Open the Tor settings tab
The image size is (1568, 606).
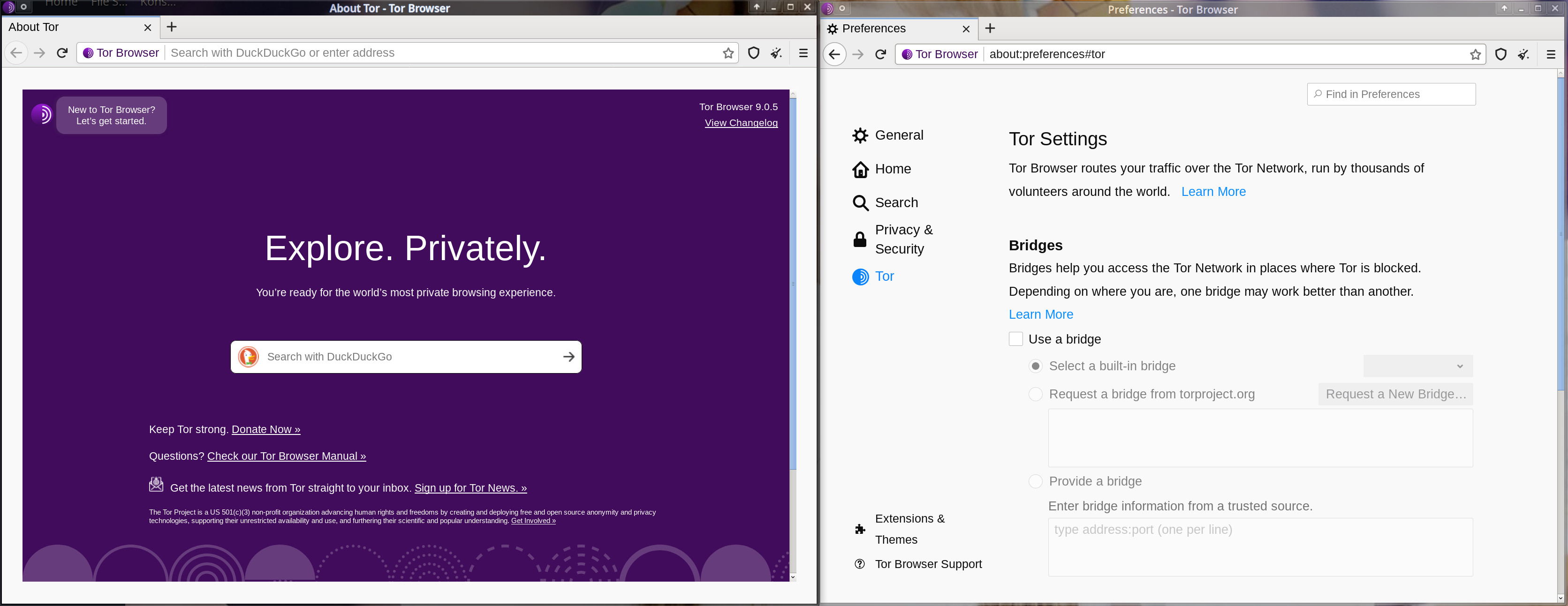pyautogui.click(x=884, y=276)
